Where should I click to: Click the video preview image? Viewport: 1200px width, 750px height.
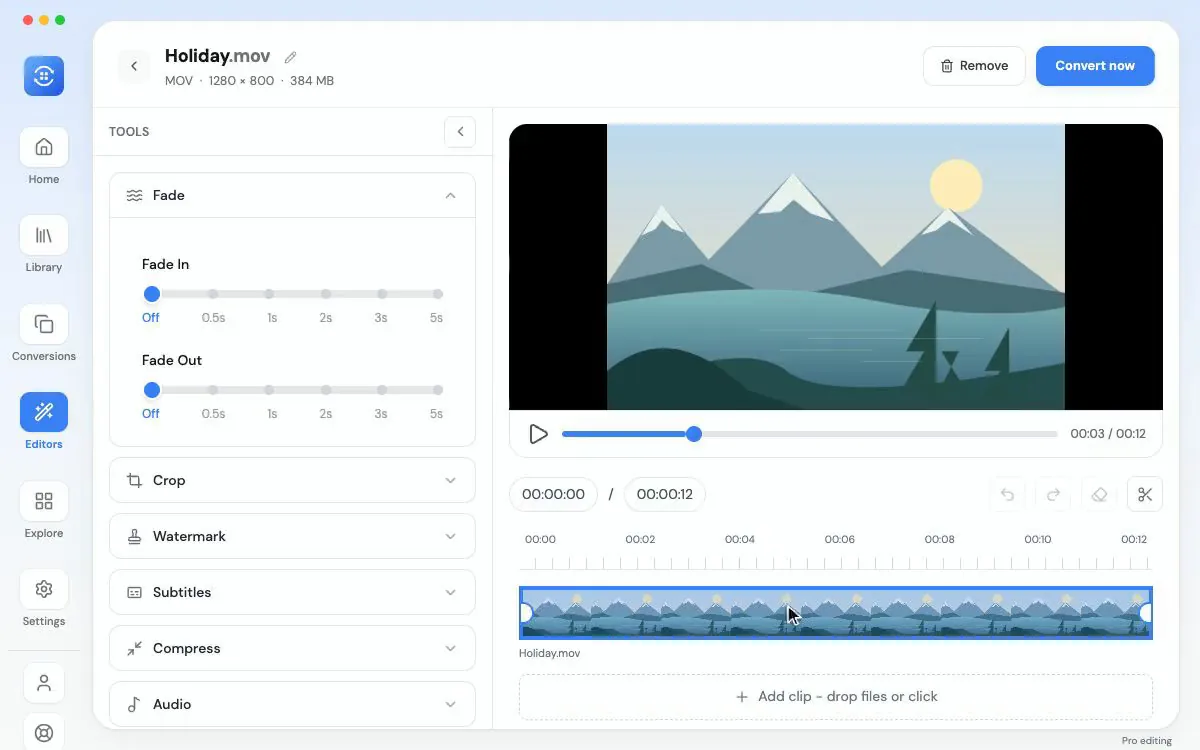[836, 267]
